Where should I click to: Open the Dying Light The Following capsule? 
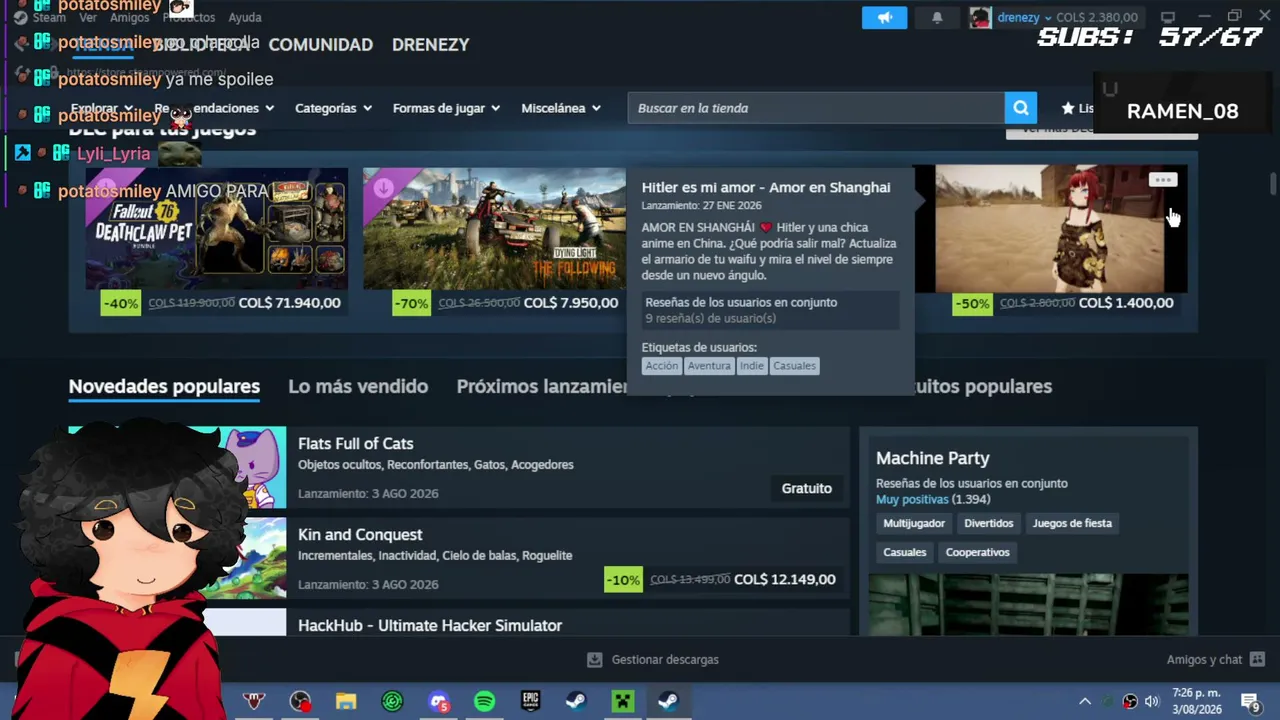click(494, 229)
